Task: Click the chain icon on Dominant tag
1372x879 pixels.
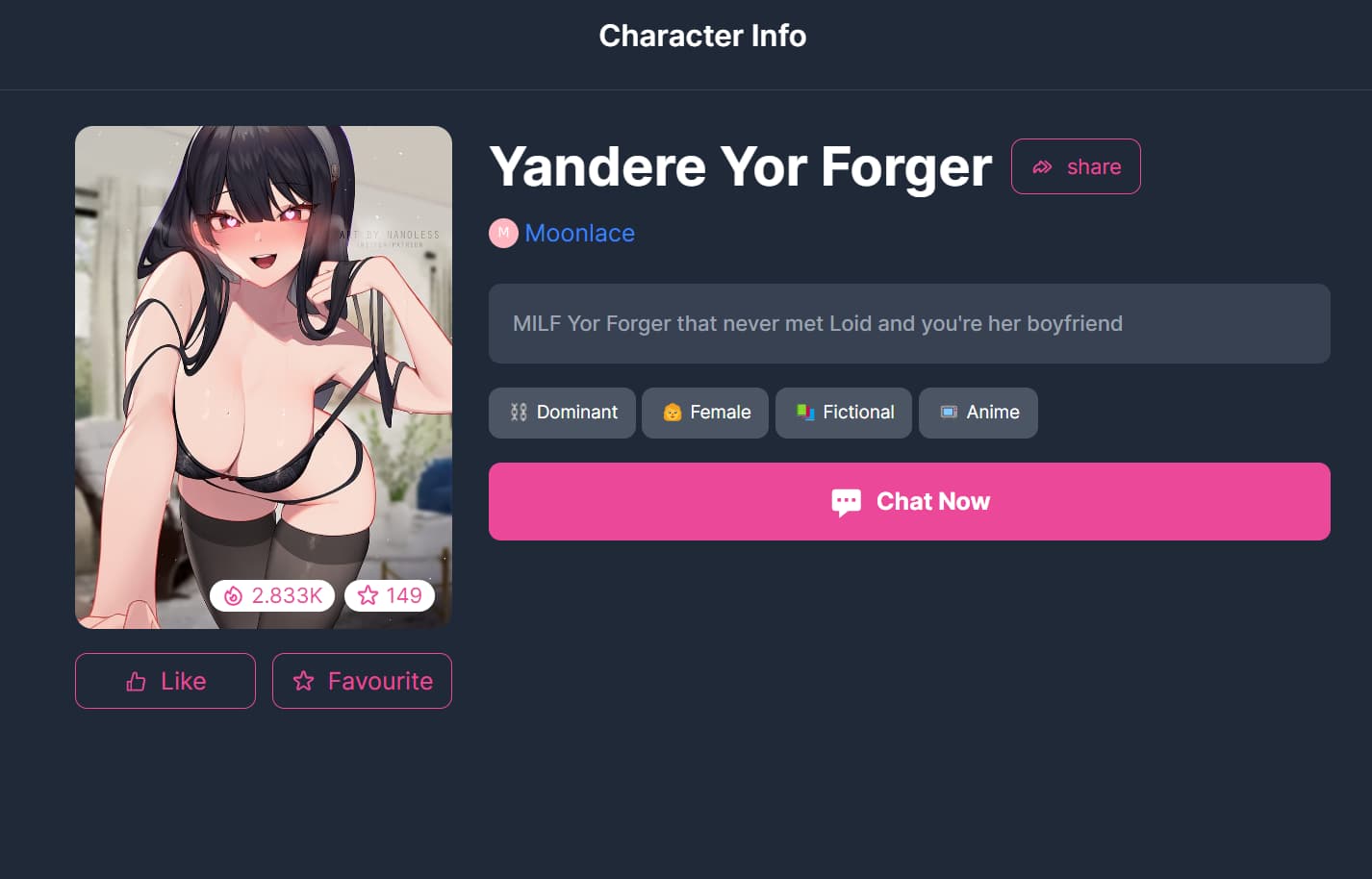Action: tap(519, 413)
